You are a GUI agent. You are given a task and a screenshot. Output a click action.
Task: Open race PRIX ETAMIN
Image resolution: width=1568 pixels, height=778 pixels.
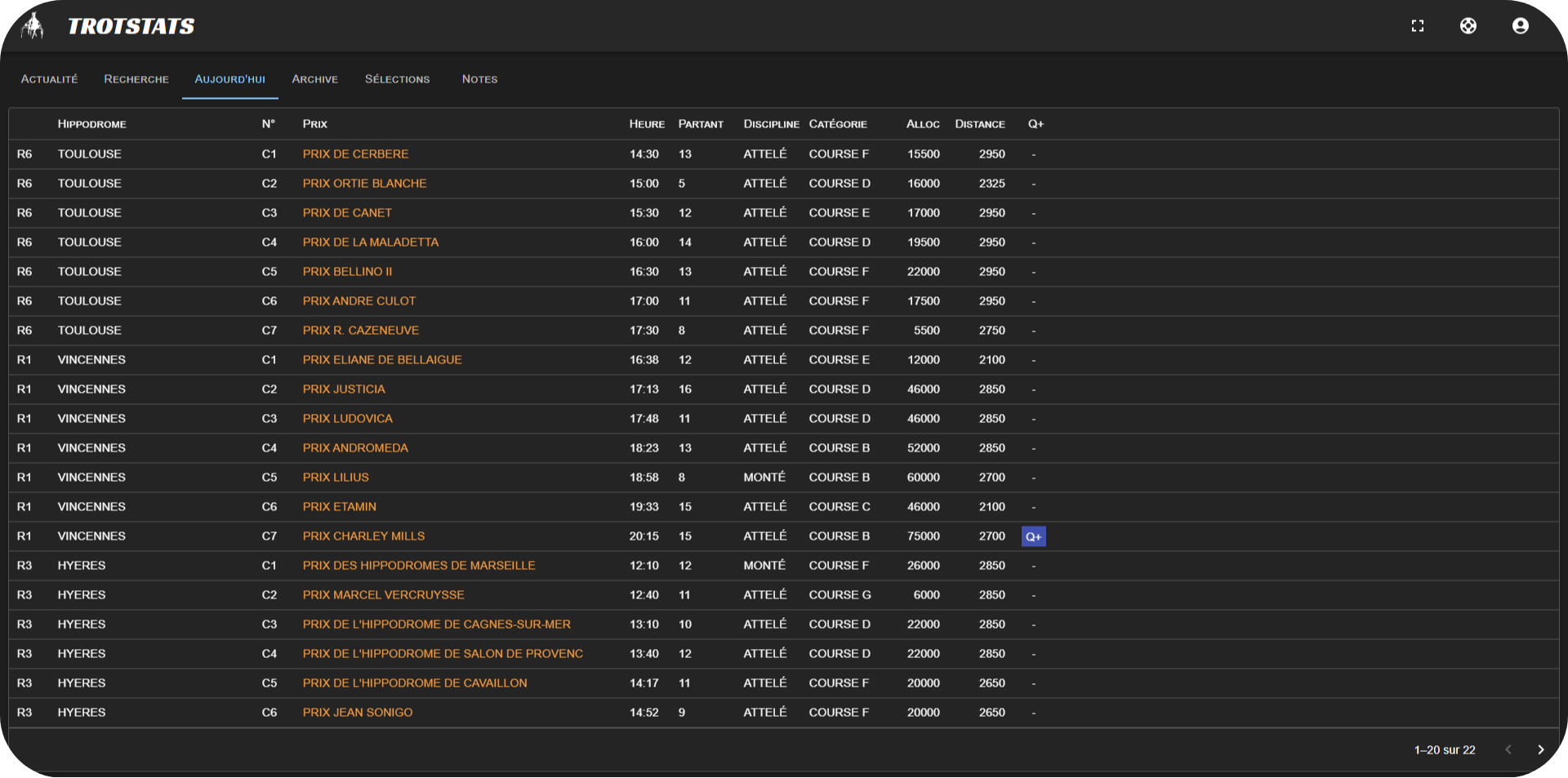tap(340, 507)
